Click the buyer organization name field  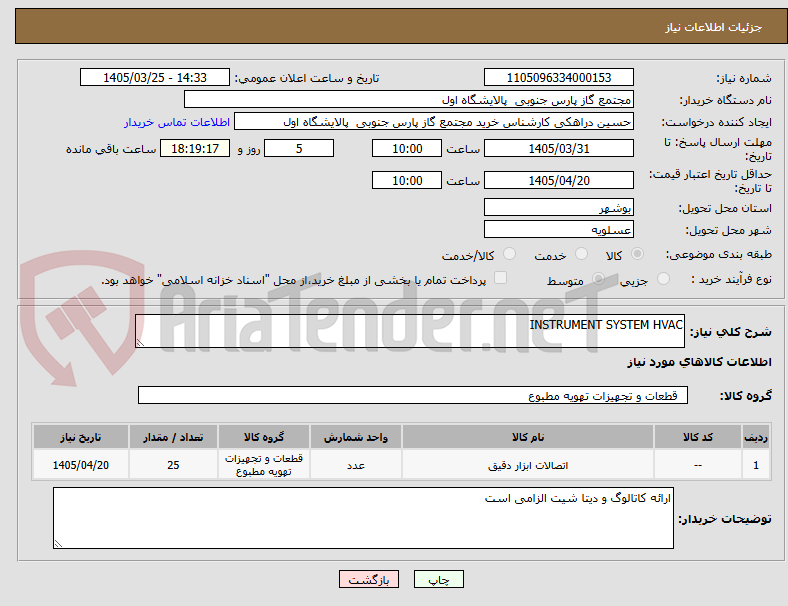tap(409, 99)
